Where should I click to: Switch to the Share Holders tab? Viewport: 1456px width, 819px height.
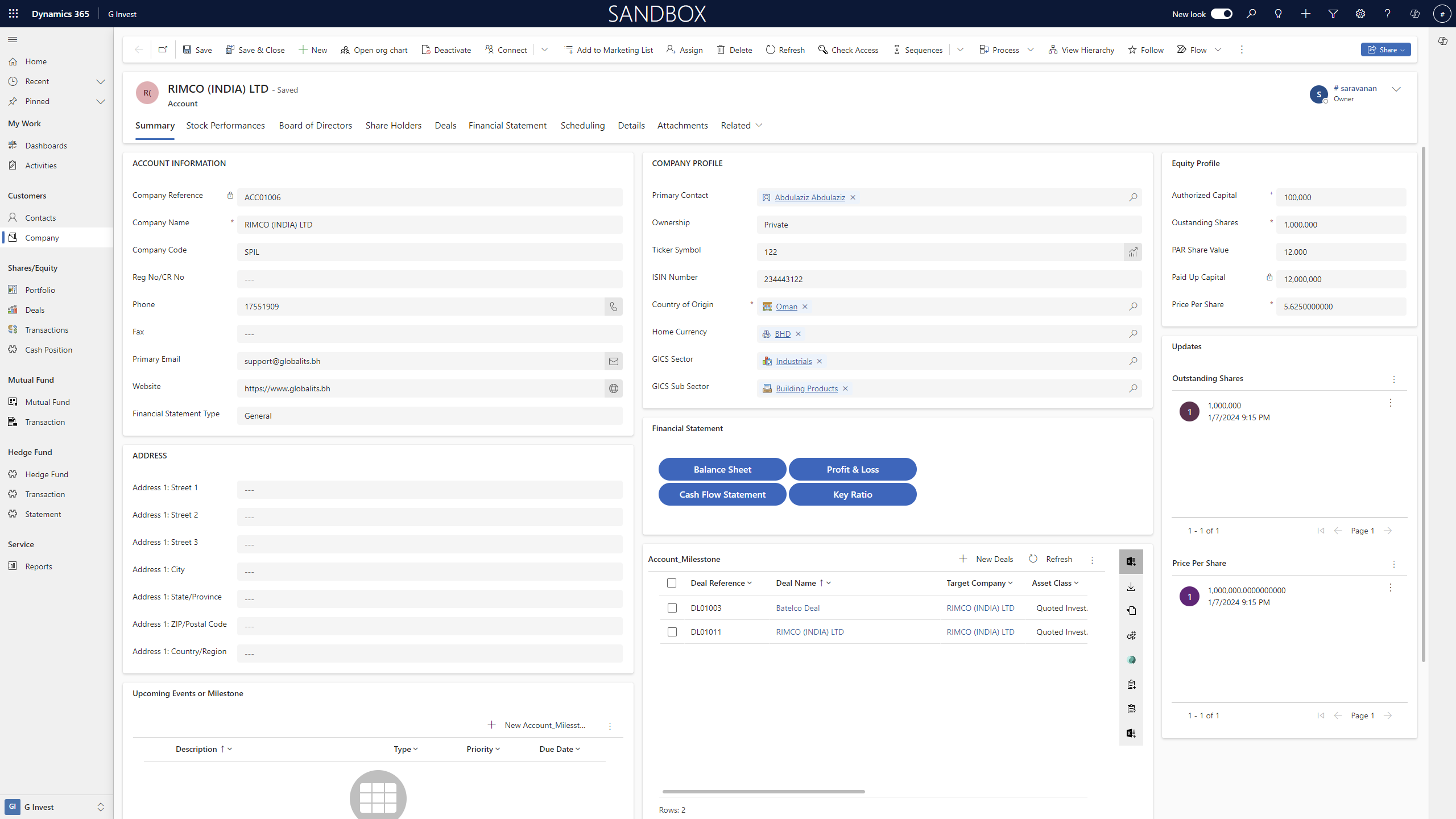(393, 125)
